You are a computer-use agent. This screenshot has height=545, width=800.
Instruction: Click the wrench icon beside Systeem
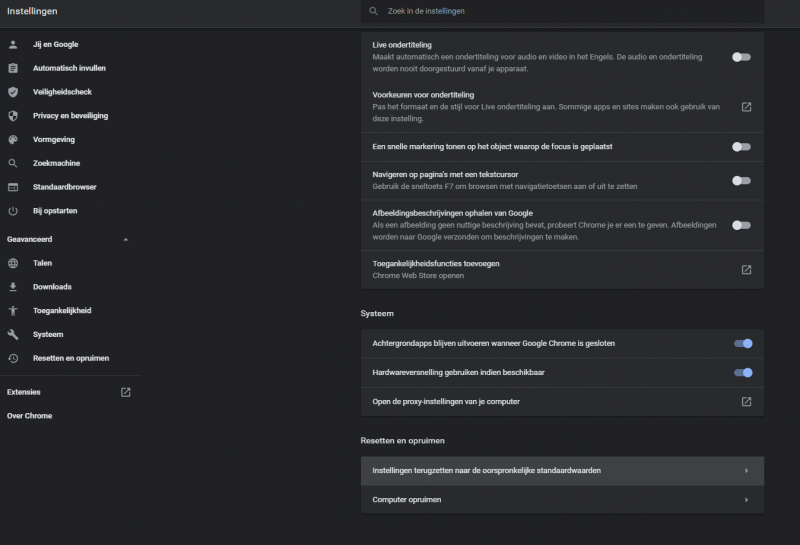[x=13, y=335]
